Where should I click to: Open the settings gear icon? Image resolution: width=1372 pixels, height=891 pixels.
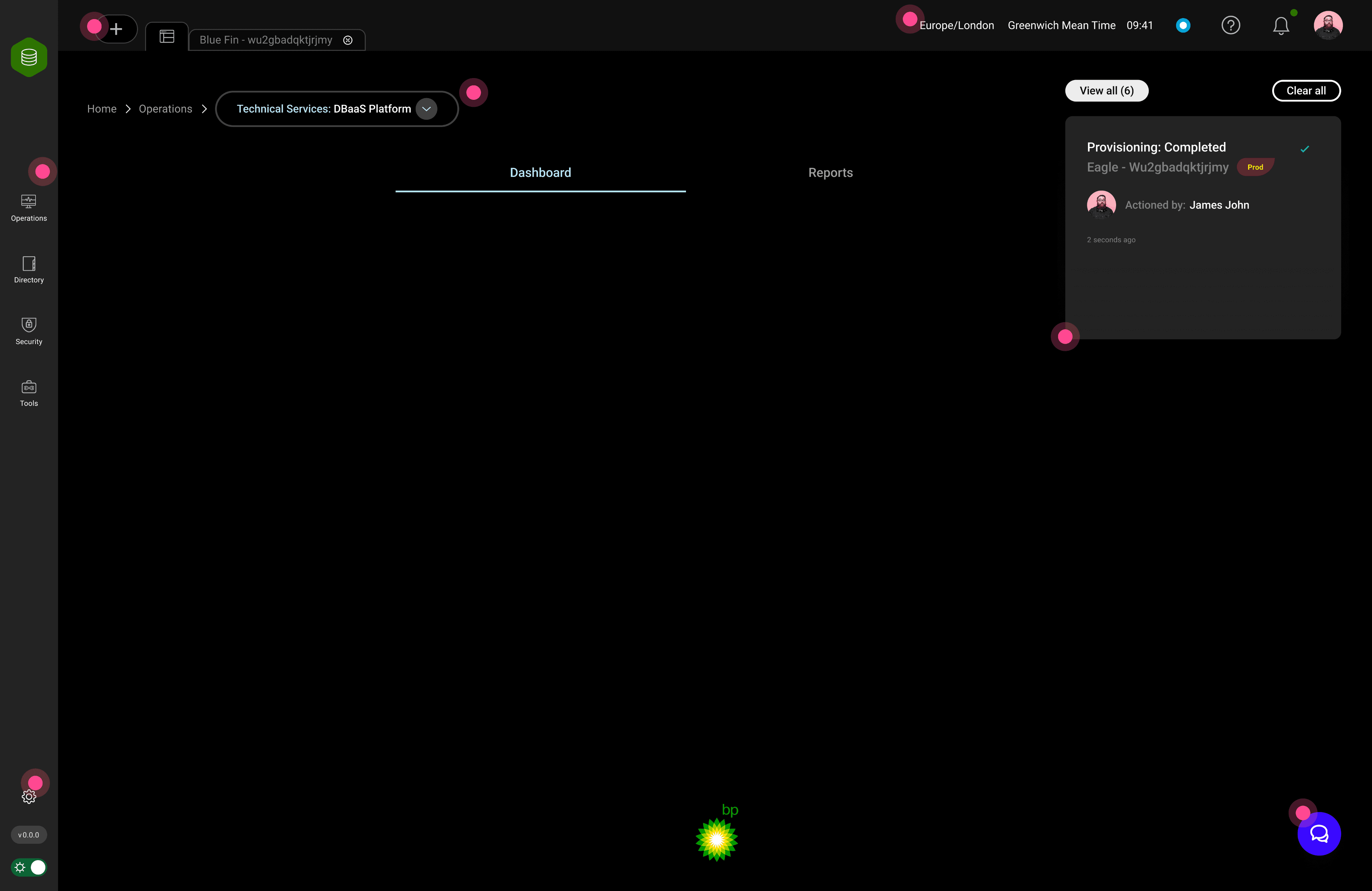click(29, 797)
